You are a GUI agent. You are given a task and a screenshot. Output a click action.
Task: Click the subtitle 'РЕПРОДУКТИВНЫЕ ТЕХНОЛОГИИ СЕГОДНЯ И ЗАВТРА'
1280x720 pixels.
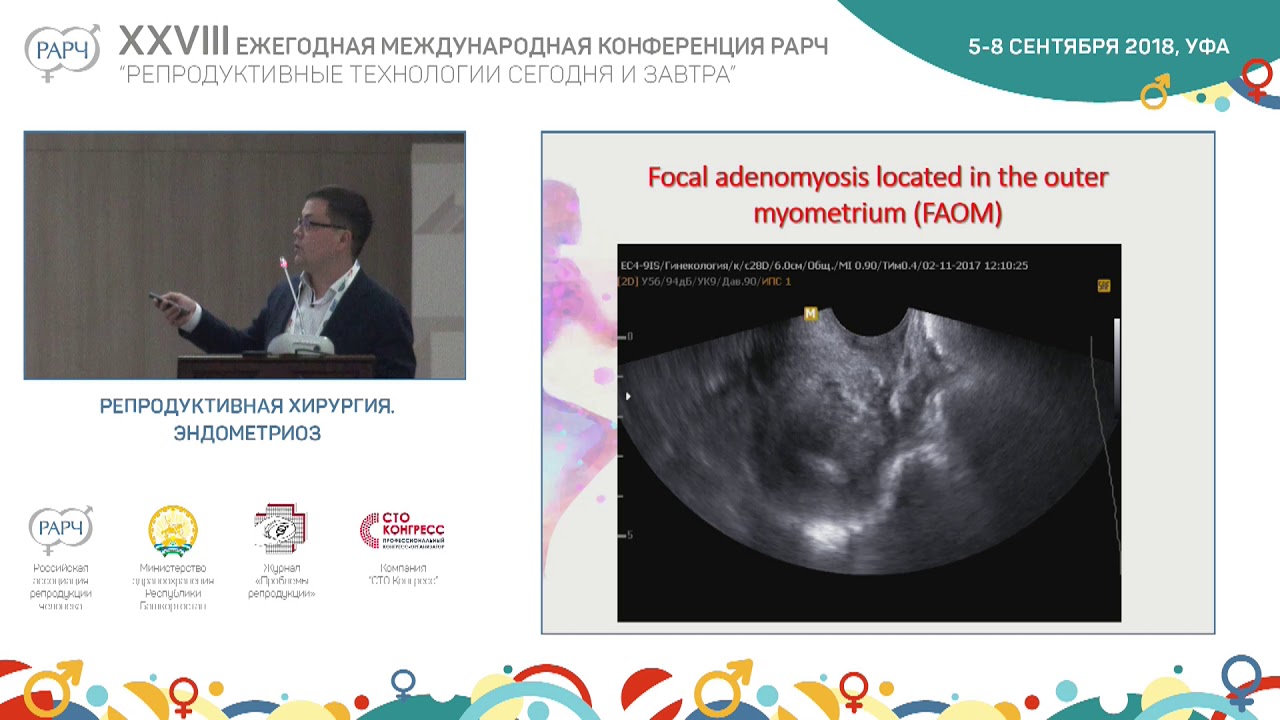(x=427, y=76)
